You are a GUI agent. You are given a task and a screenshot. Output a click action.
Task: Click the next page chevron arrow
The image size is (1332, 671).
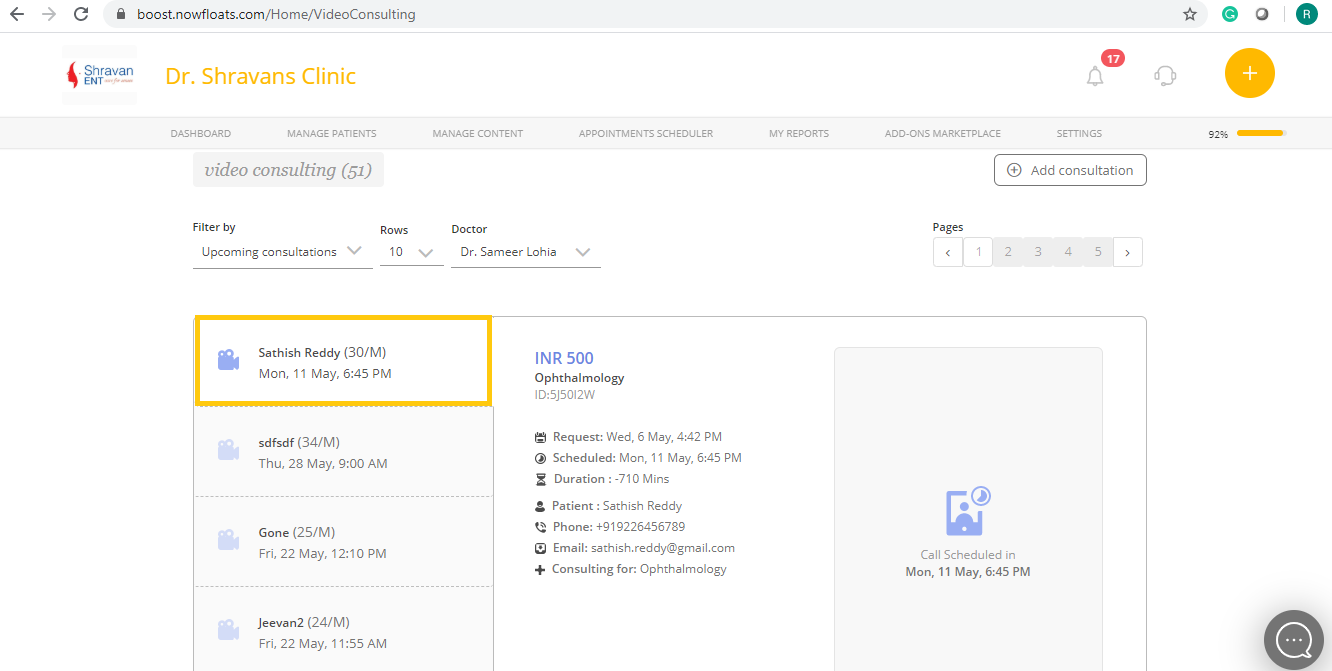pos(1127,251)
